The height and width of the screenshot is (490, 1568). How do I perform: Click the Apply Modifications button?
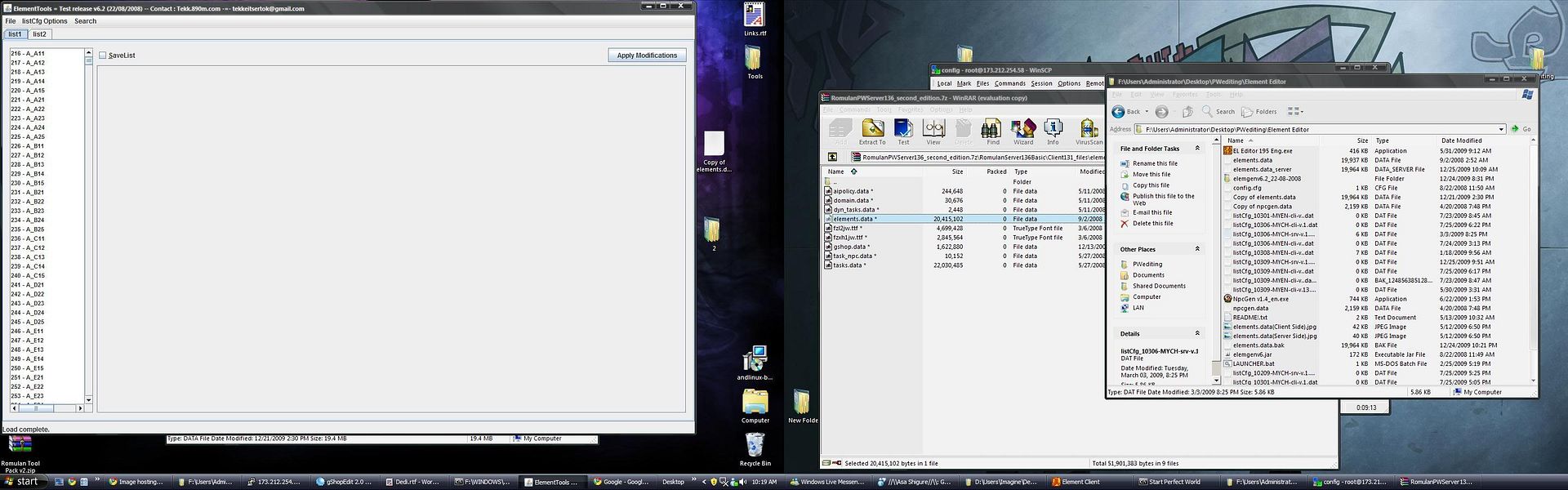coord(647,56)
